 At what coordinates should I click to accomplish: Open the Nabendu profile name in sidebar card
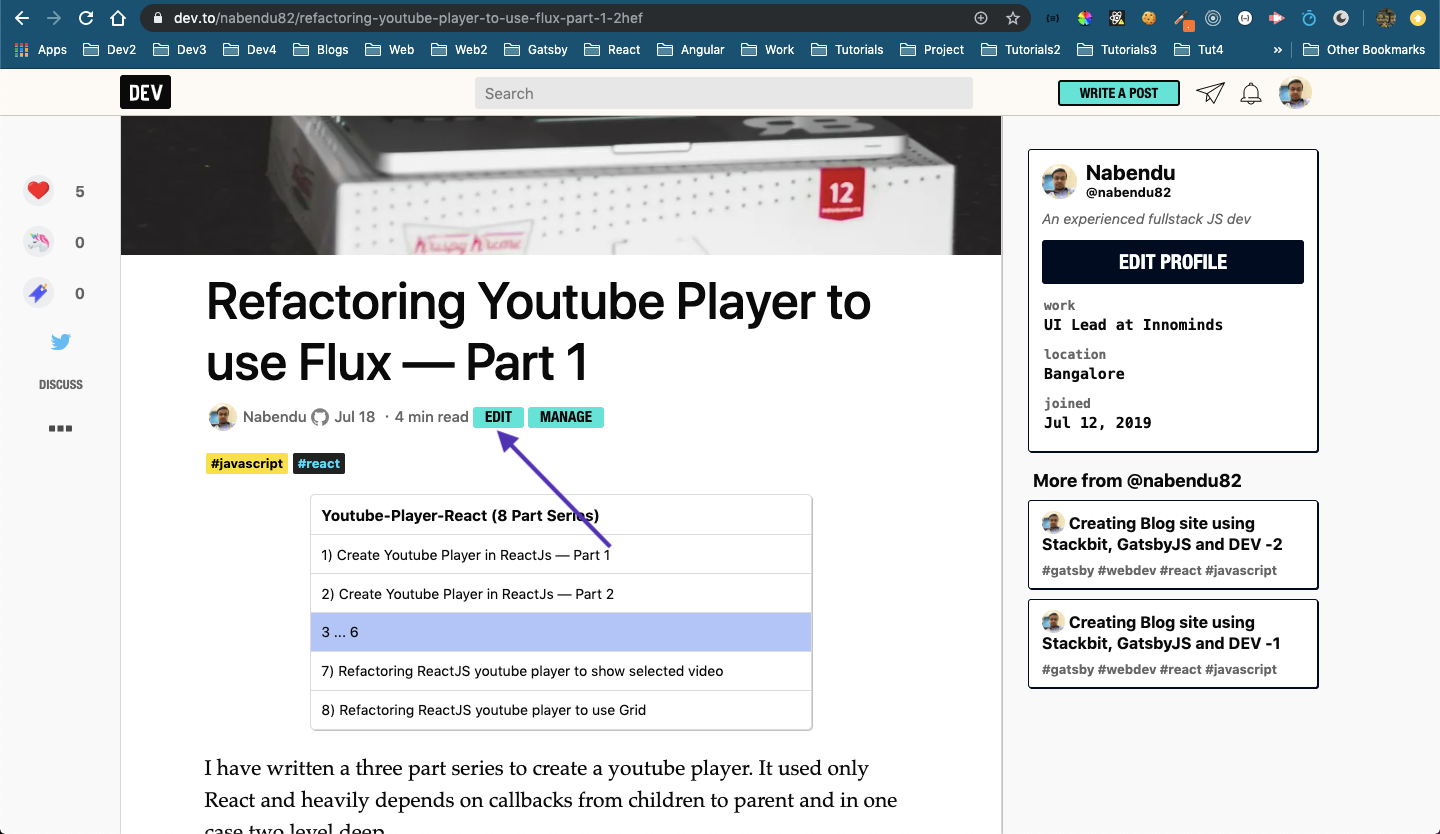click(1130, 173)
